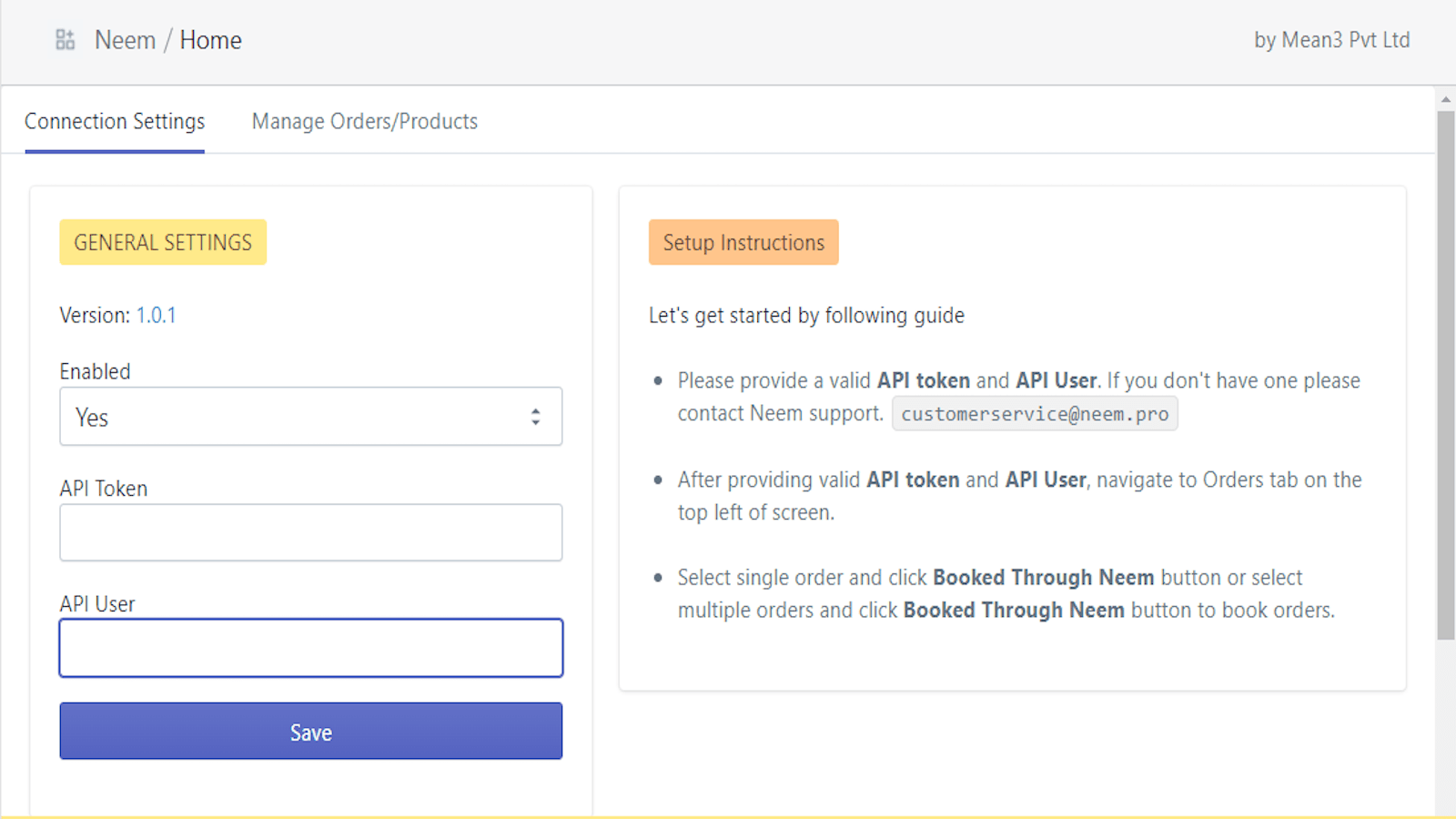
Task: Click the customerservice@neem.pro email address
Action: (1035, 414)
